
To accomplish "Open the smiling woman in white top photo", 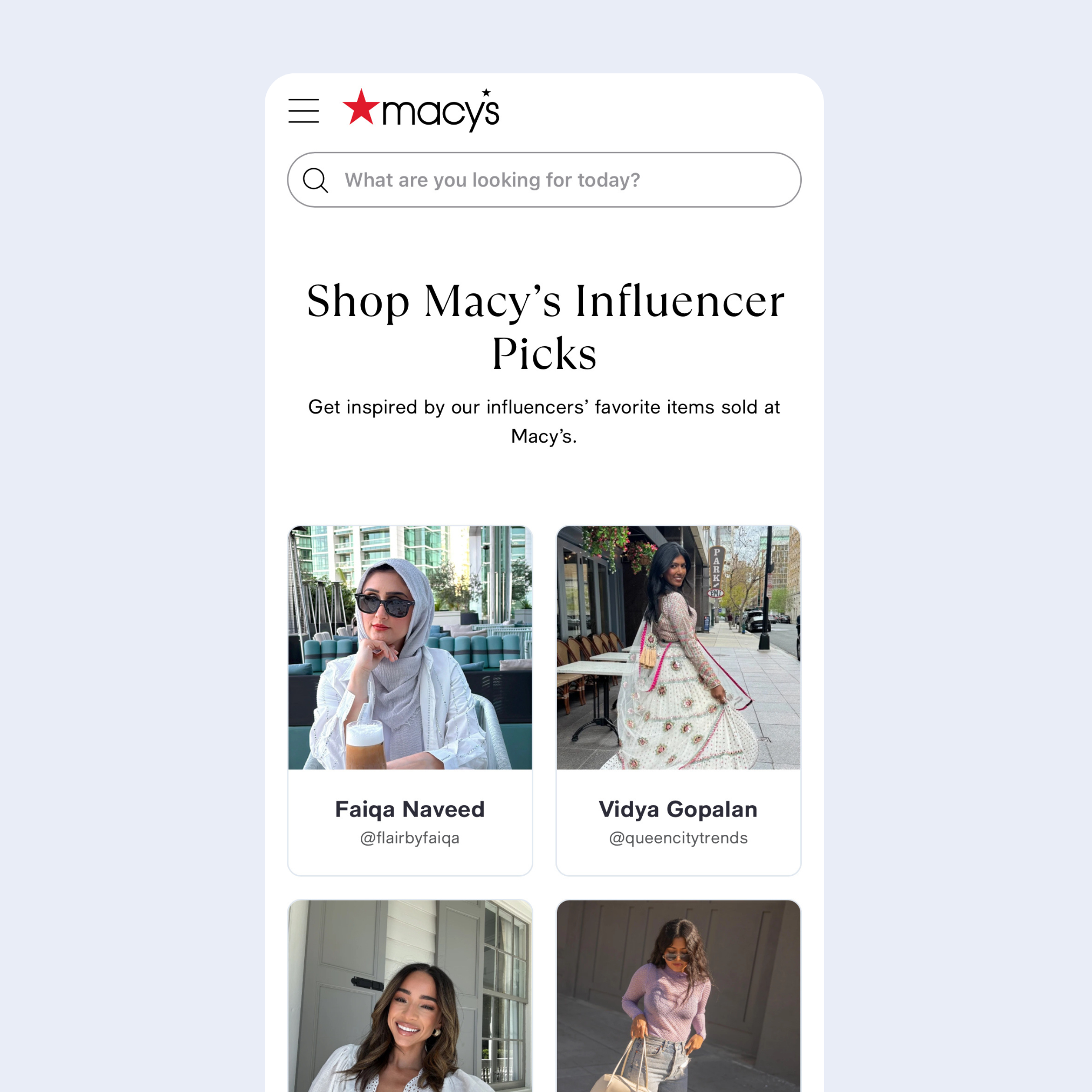I will coord(410,996).
